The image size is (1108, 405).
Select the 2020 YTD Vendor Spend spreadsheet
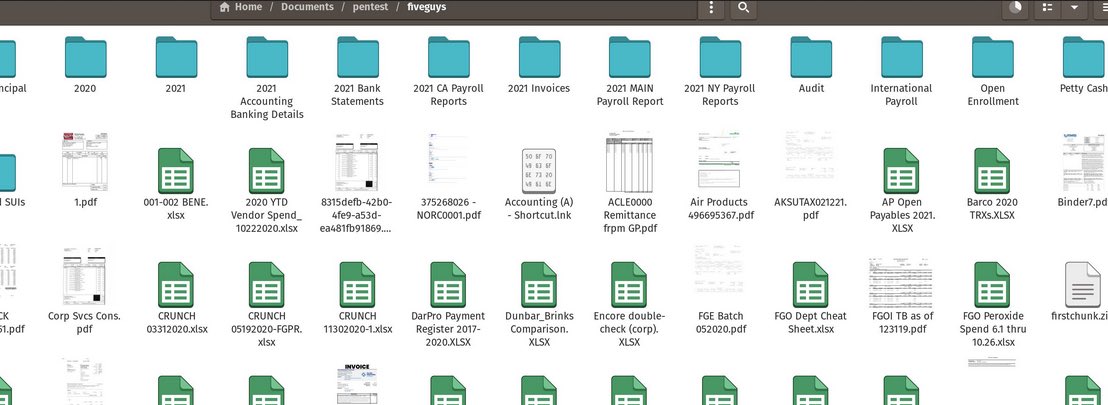[266, 170]
